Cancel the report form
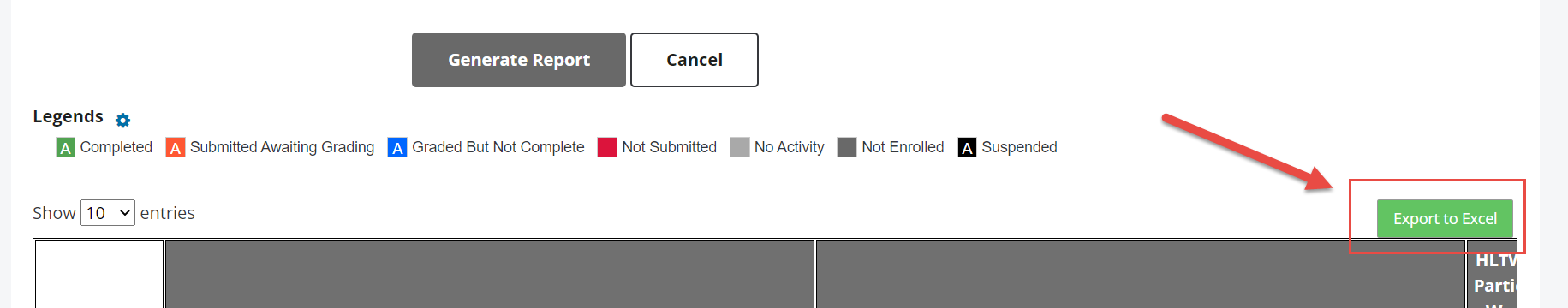 pos(695,60)
